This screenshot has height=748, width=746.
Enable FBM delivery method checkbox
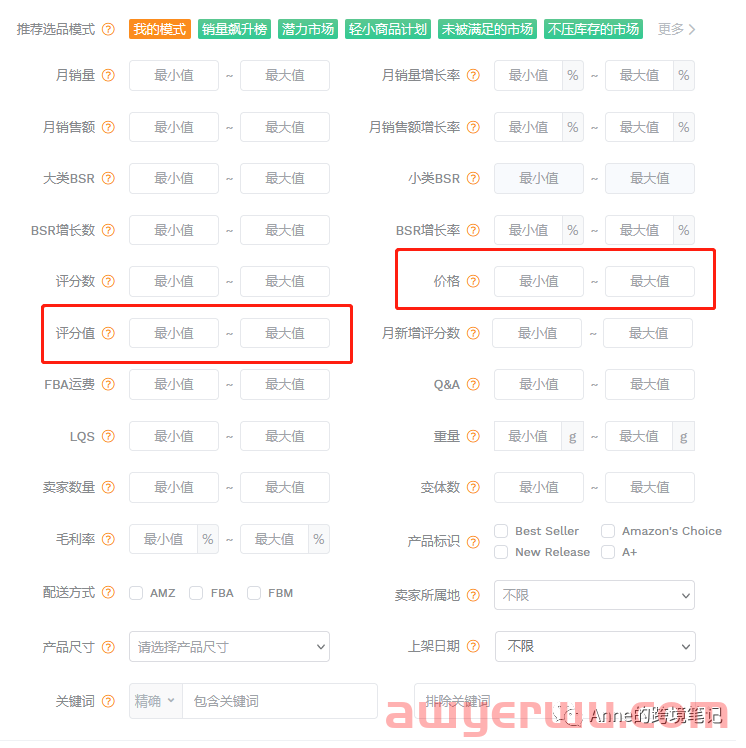click(254, 593)
